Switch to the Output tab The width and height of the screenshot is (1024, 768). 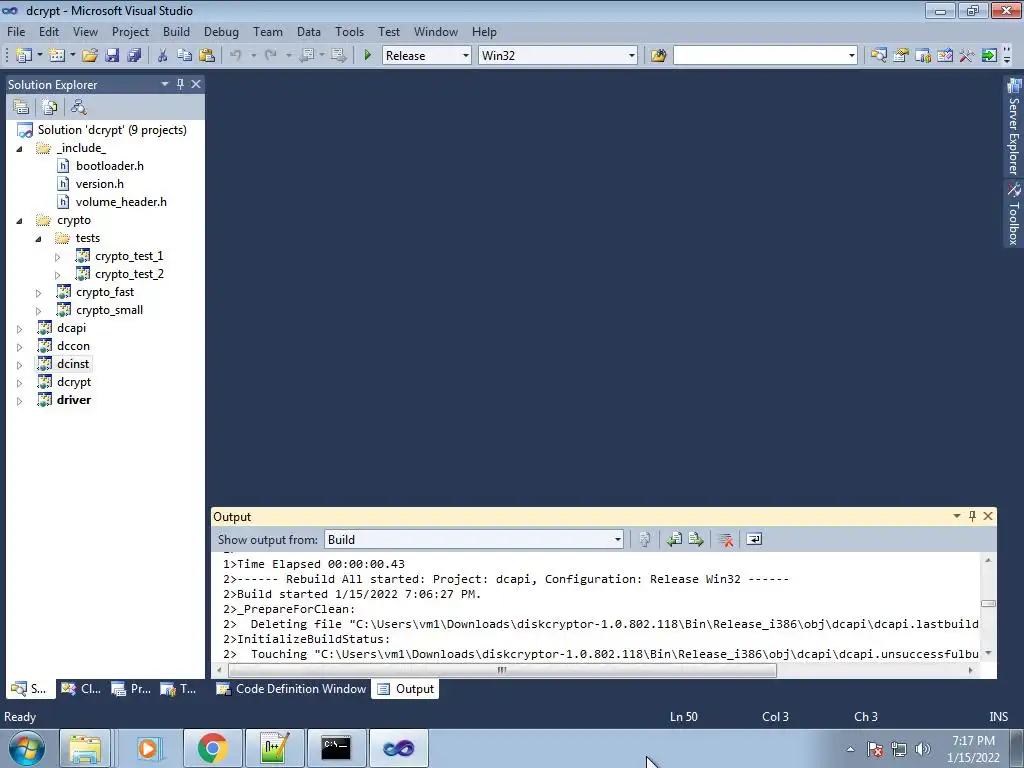[x=406, y=688]
